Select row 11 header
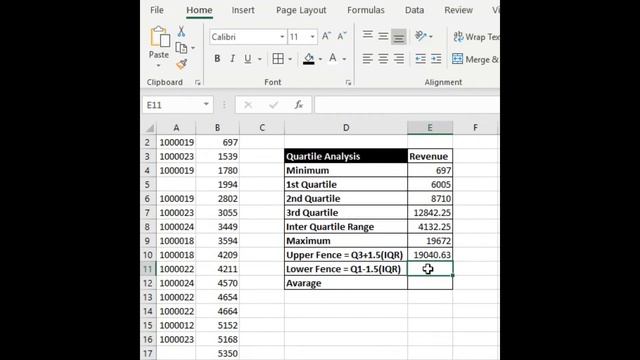640x360 pixels. pos(148,269)
